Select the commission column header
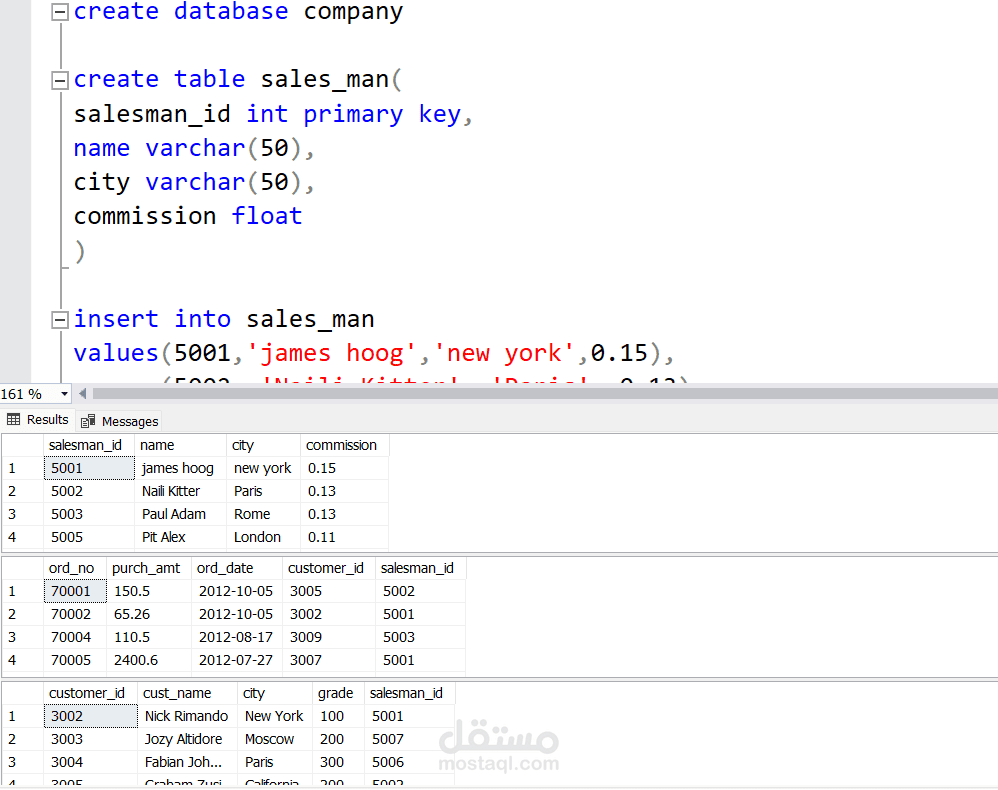The height and width of the screenshot is (790, 998). tap(342, 445)
